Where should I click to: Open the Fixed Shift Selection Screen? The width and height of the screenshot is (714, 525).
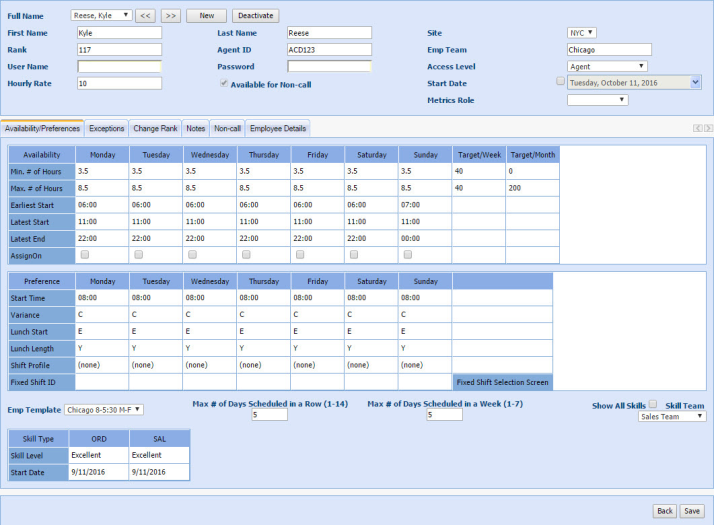(502, 382)
